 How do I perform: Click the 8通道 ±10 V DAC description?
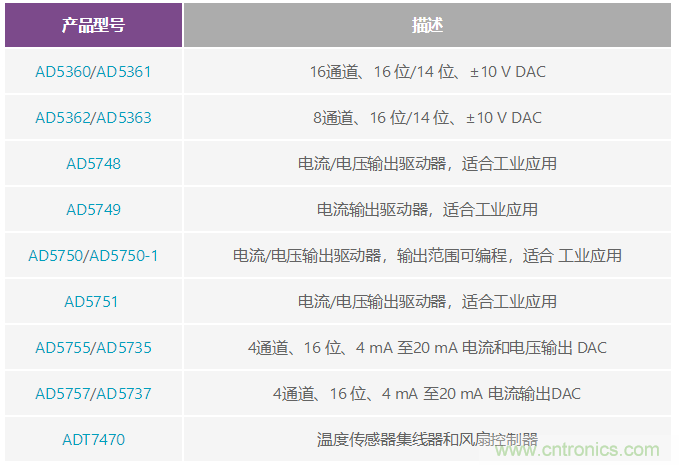coord(427,118)
